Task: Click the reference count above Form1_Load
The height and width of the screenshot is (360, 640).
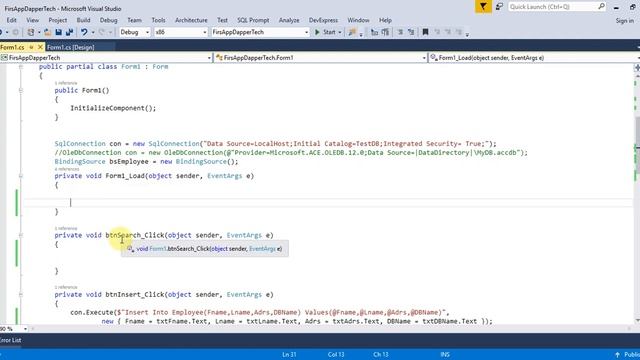Action: [67, 169]
